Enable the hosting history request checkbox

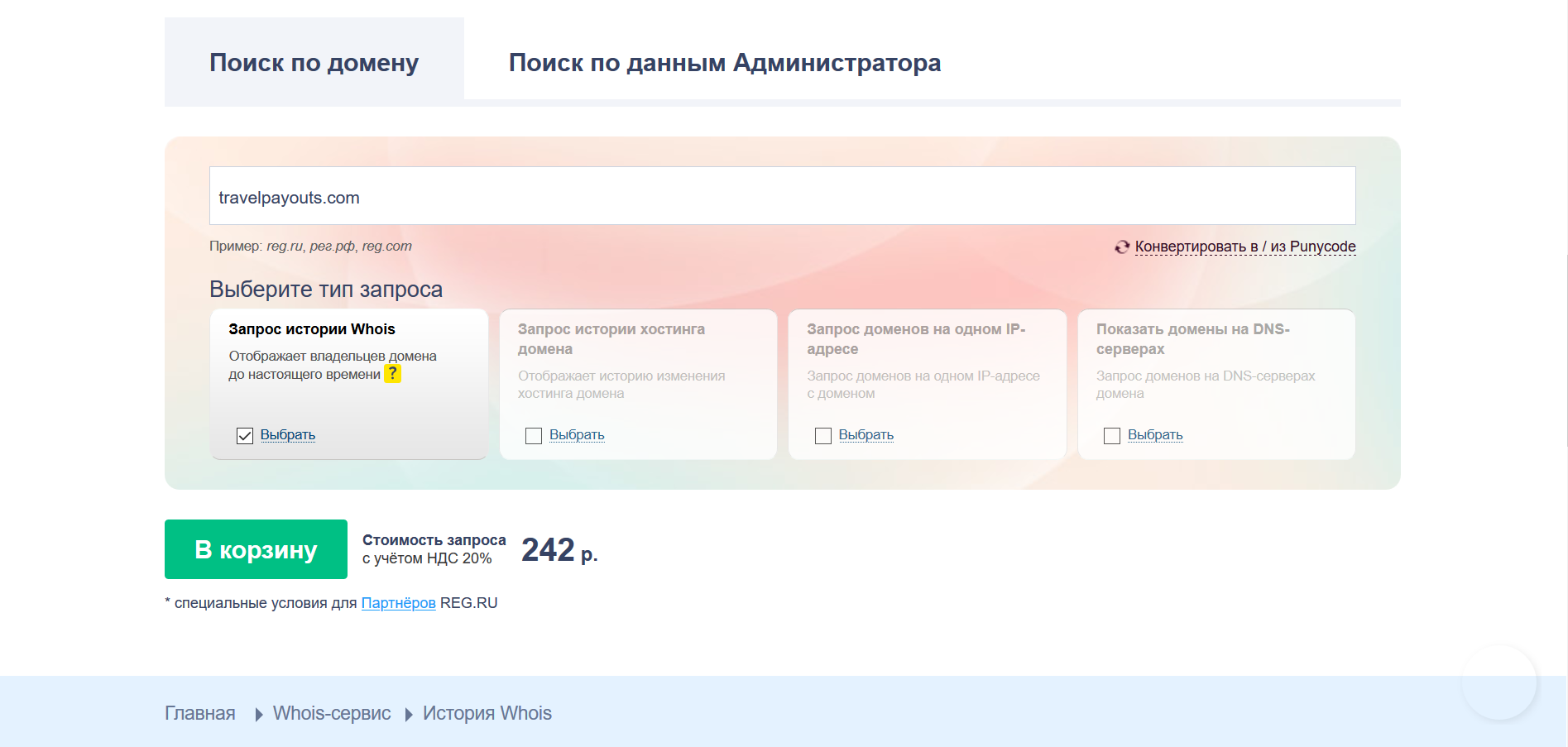pyautogui.click(x=534, y=436)
